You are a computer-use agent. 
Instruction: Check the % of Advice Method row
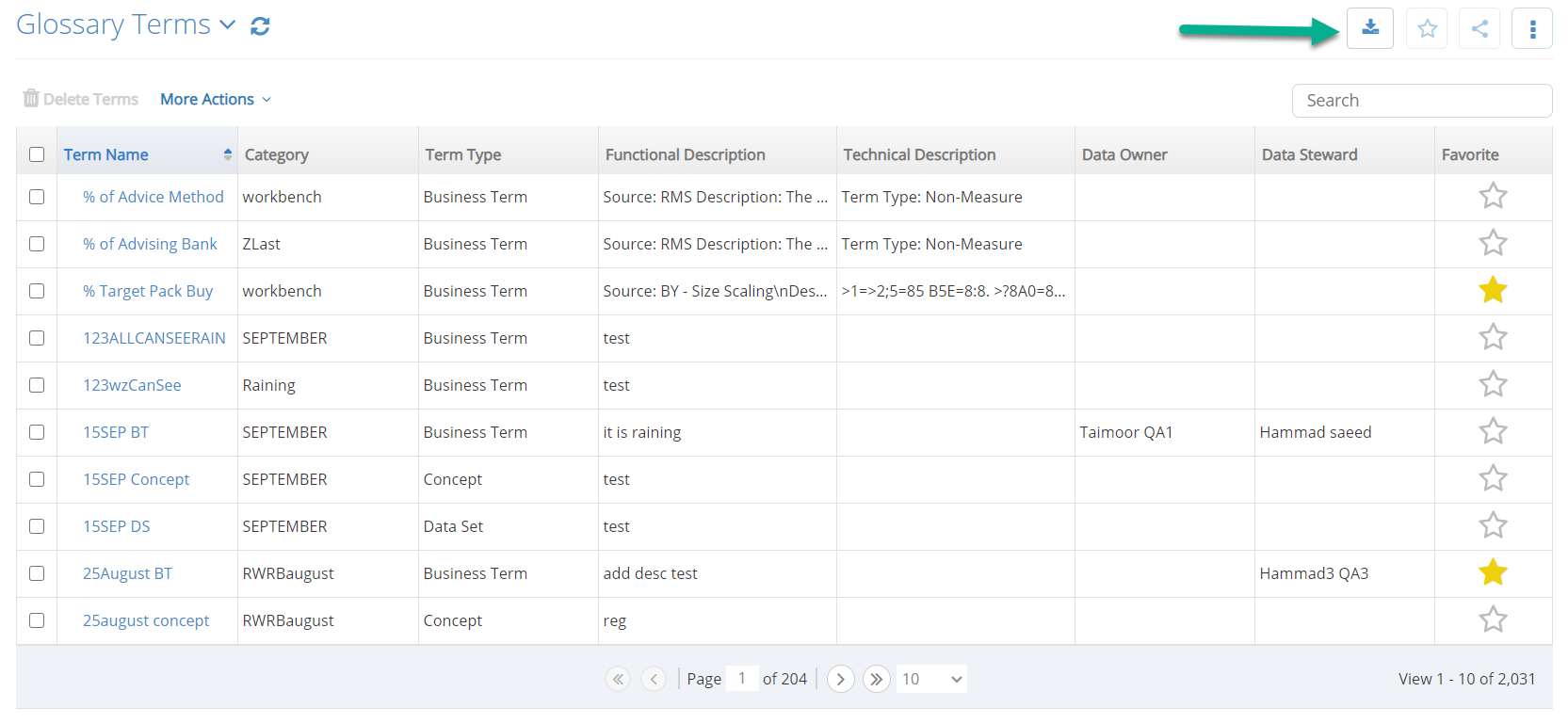[37, 197]
